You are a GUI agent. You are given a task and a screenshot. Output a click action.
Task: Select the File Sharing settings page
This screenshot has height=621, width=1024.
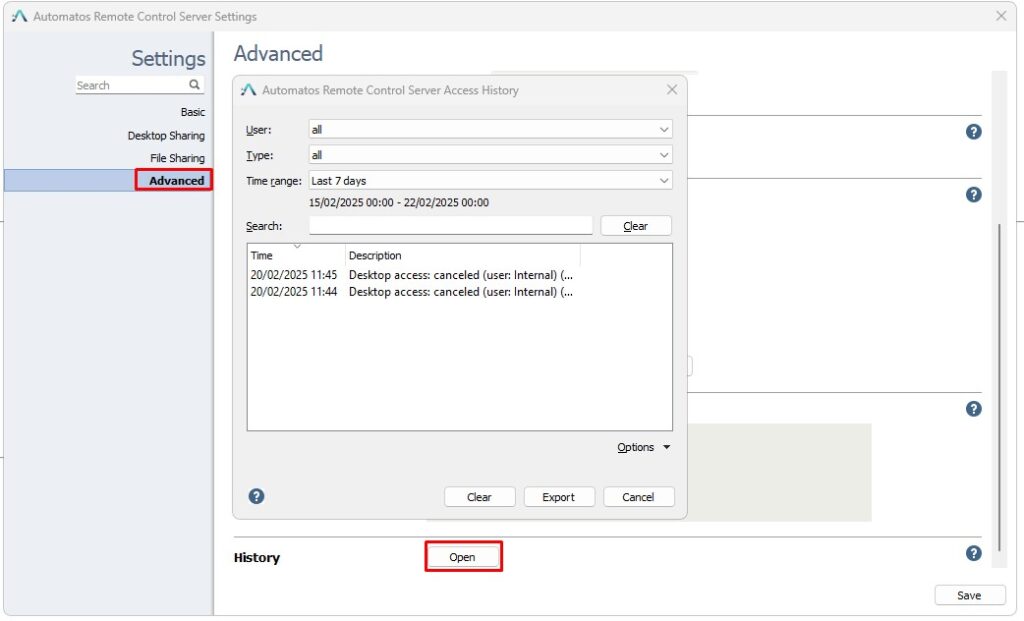pos(177,157)
